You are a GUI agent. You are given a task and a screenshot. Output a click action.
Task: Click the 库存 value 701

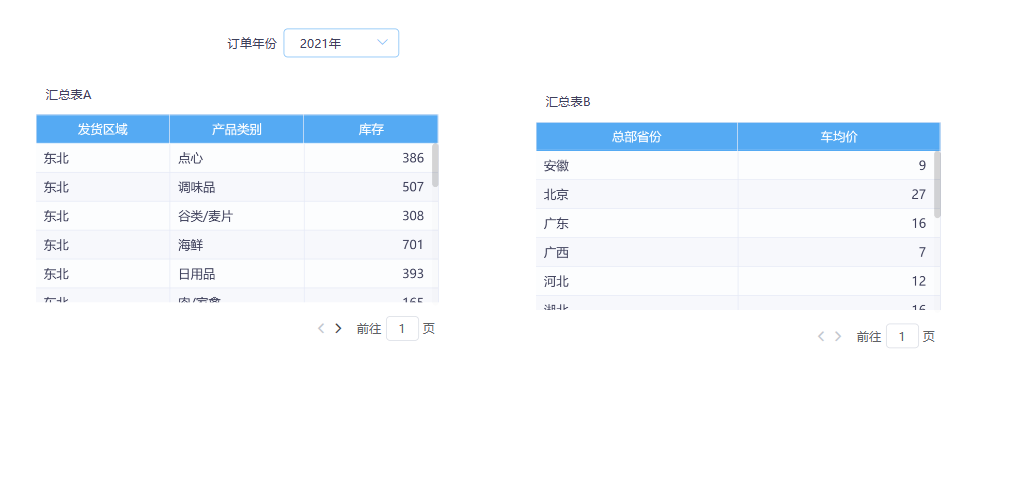point(413,245)
